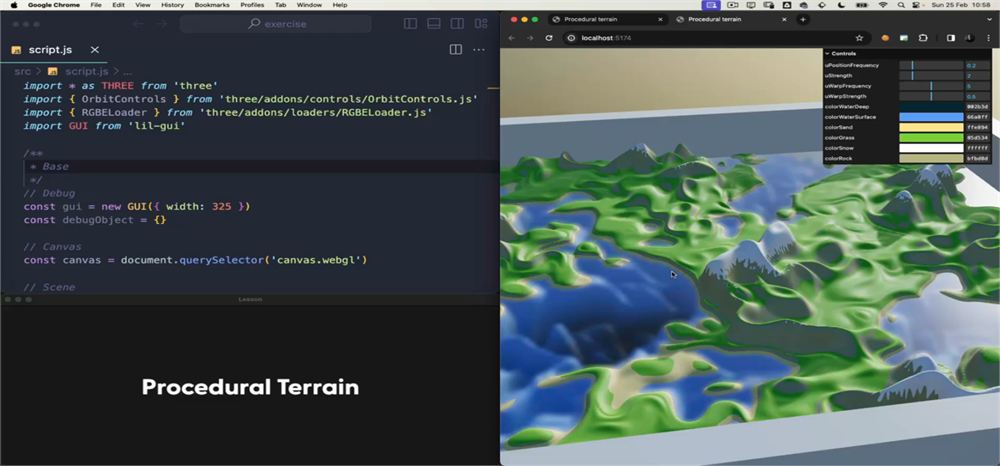
Task: Open the Apple menu
Action: point(13,4)
